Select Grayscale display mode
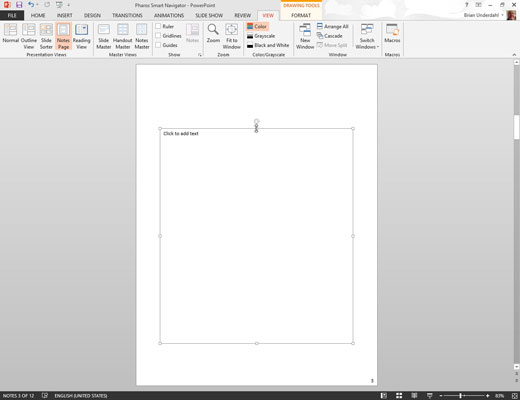520x400 pixels. [x=261, y=36]
